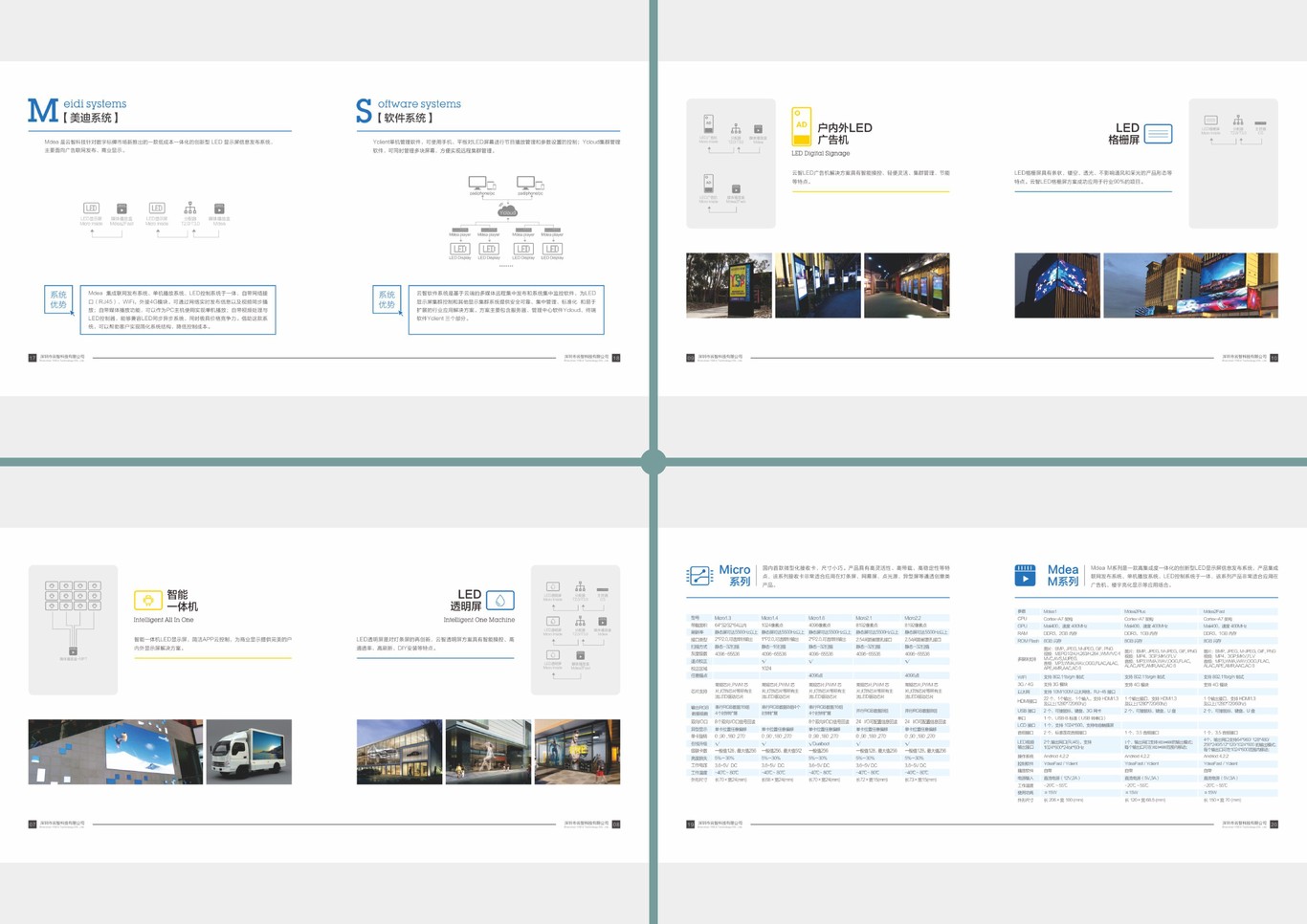Open the yellow-lit storefront photo

[577, 752]
